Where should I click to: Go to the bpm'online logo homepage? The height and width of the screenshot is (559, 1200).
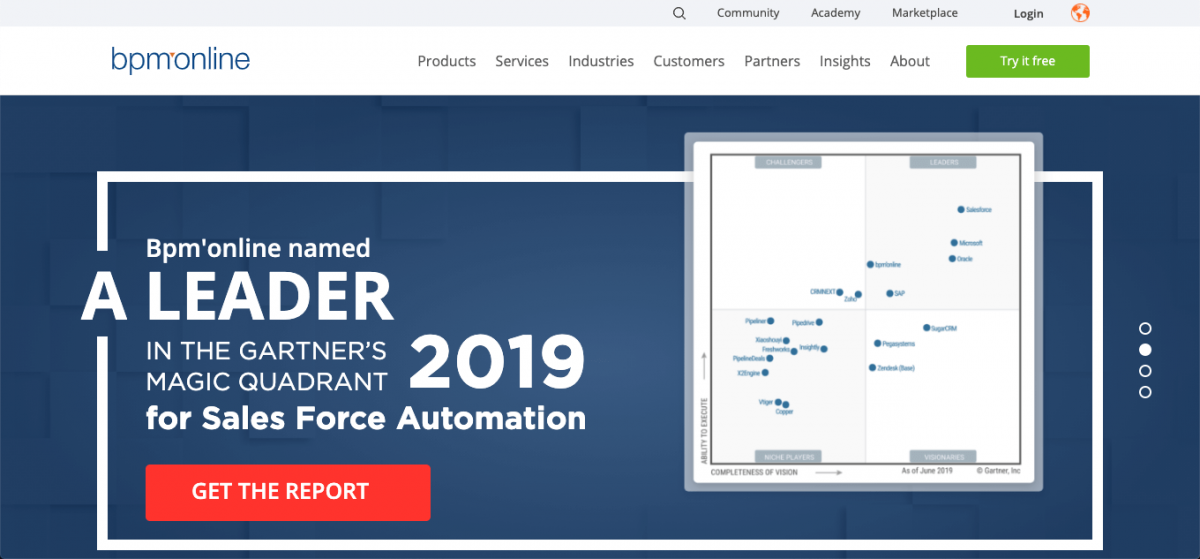tap(181, 60)
